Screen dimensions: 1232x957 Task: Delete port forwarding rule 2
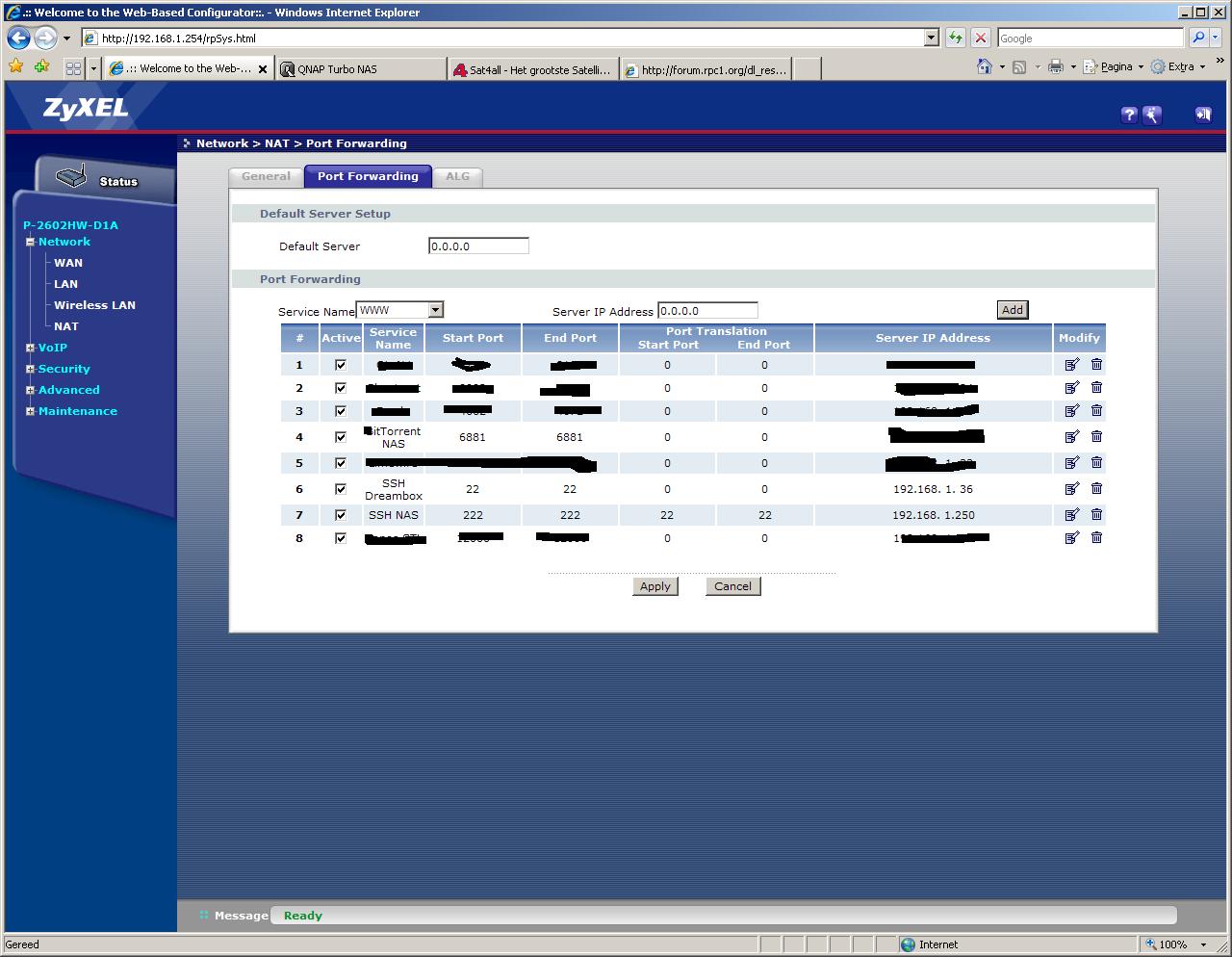point(1096,387)
